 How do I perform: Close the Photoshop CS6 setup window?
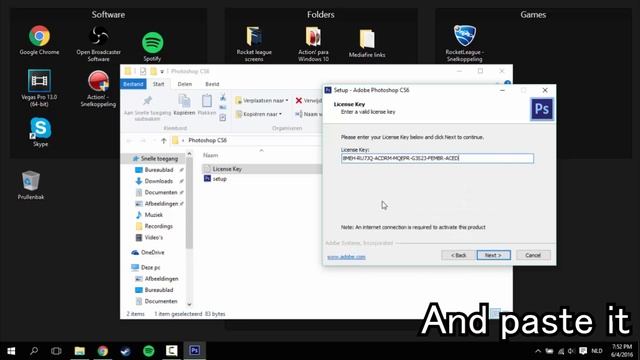point(545,90)
